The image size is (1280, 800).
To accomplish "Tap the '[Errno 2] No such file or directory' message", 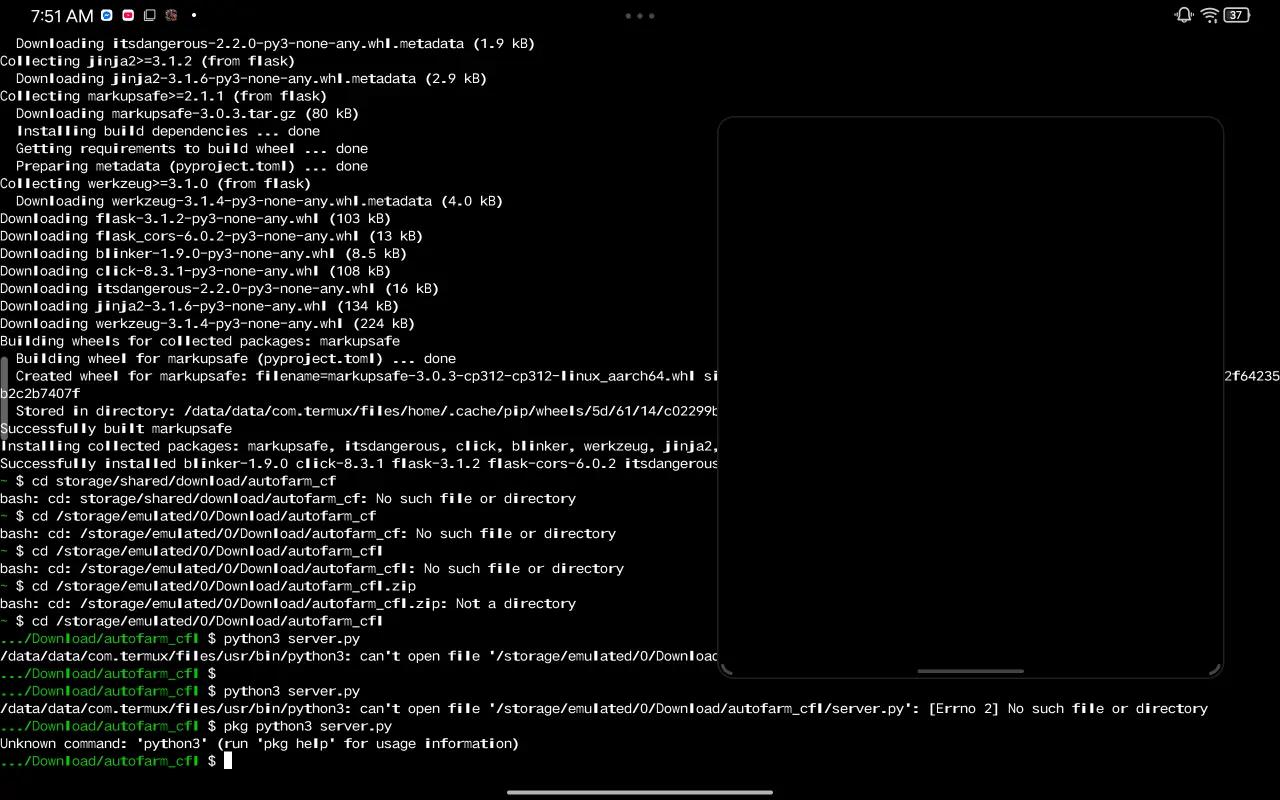I will (1068, 709).
